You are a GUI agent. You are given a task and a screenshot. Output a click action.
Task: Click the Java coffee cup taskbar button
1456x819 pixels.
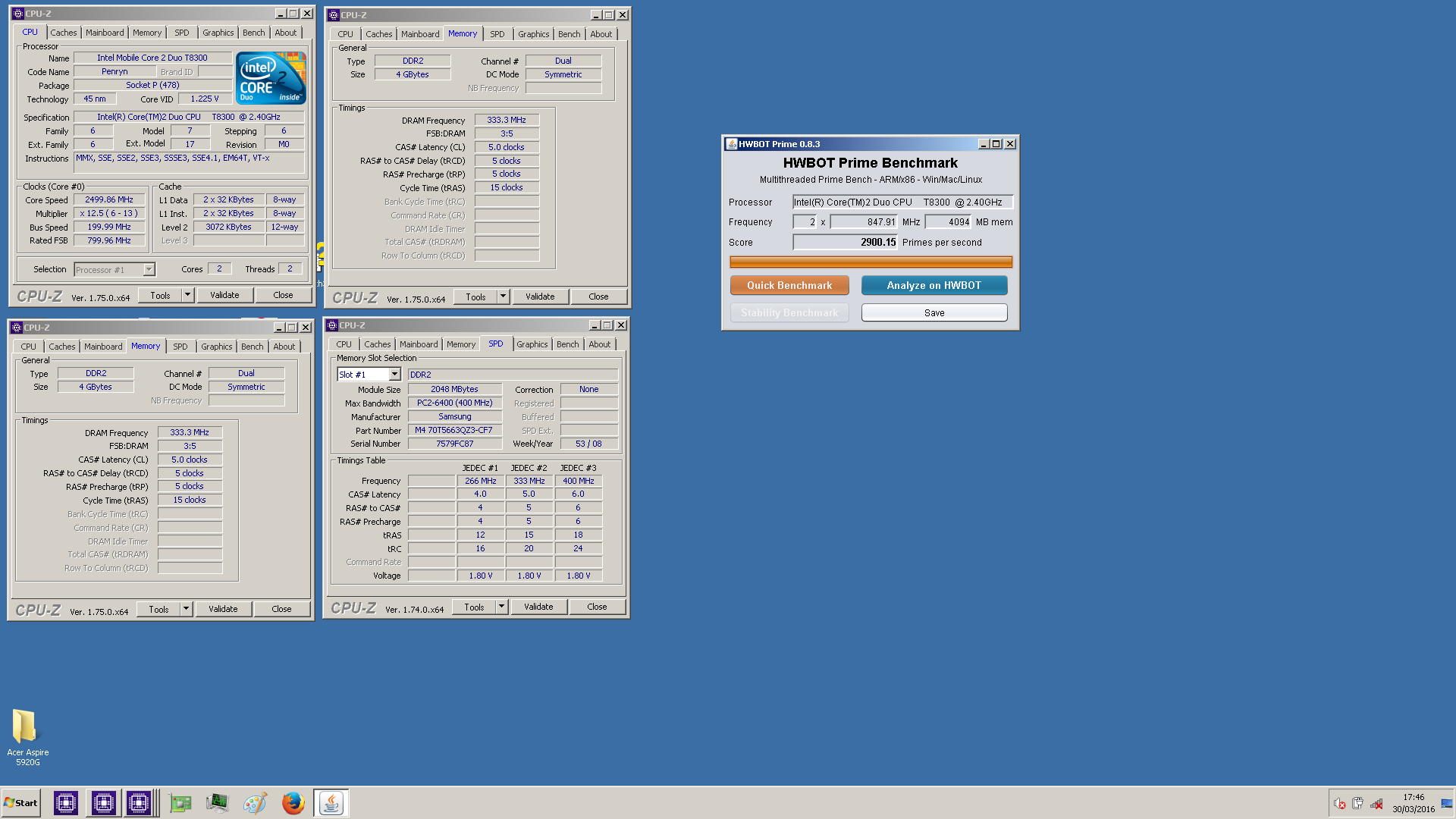[x=331, y=803]
